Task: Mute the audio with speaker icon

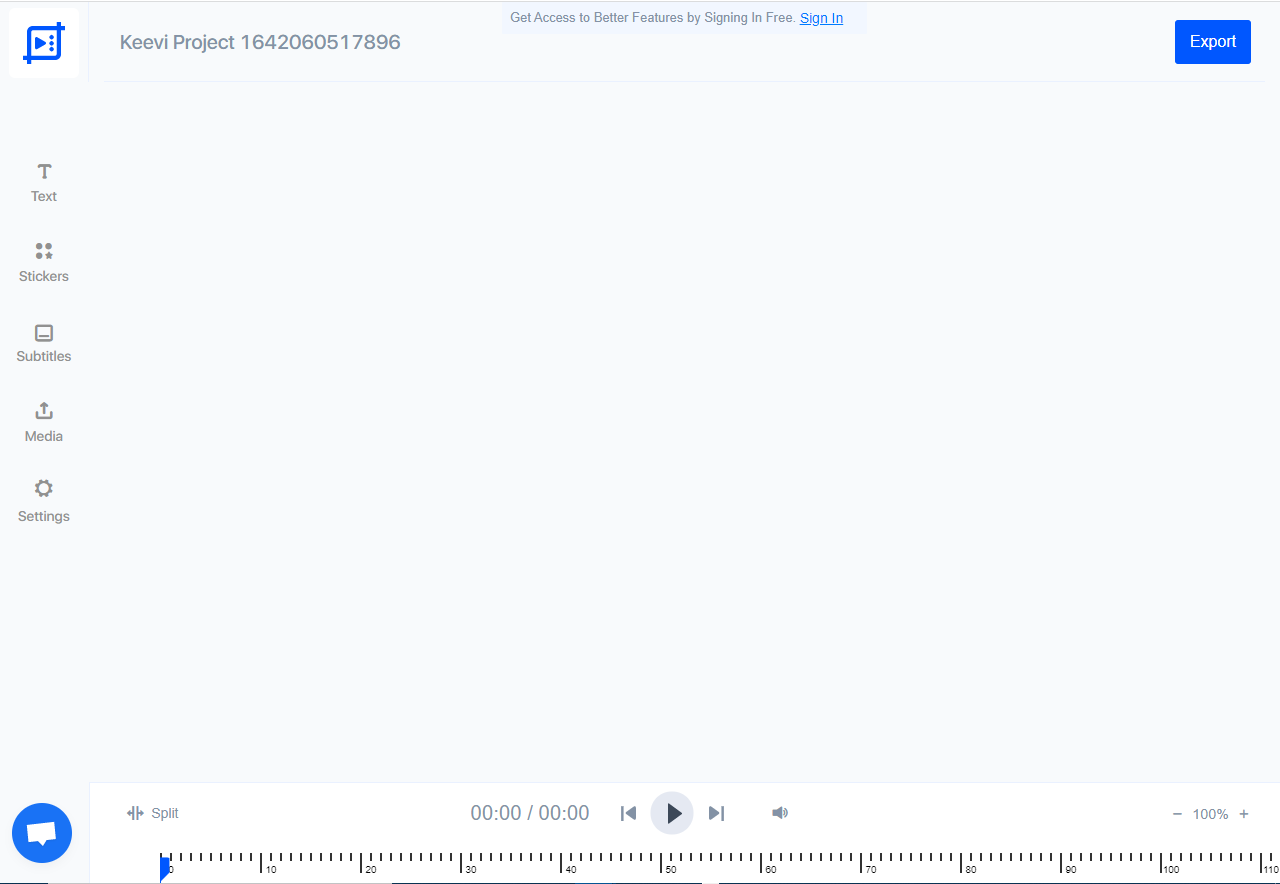Action: 780,813
